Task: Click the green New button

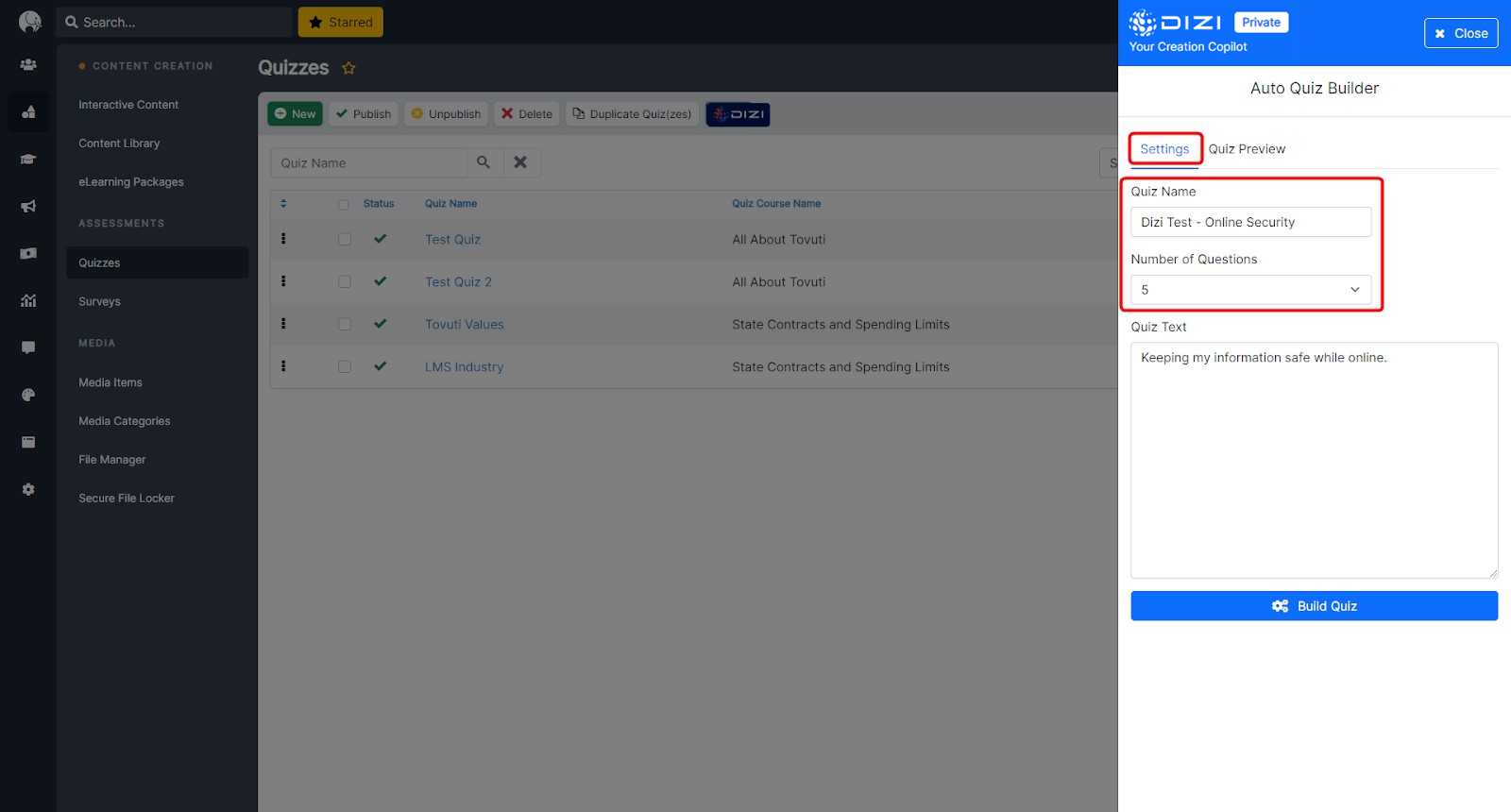Action: point(295,114)
